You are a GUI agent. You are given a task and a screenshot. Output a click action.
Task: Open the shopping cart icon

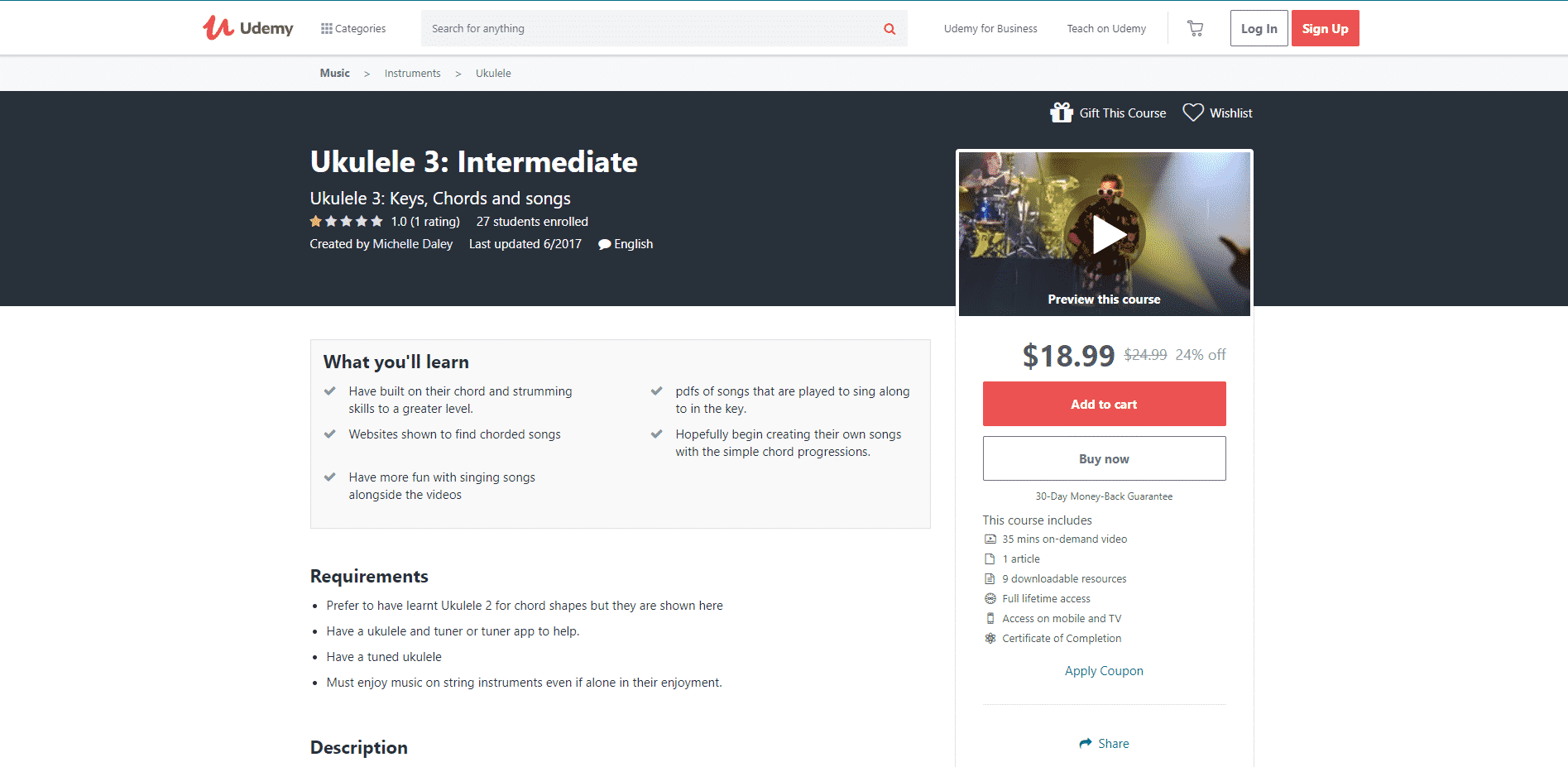1195,28
